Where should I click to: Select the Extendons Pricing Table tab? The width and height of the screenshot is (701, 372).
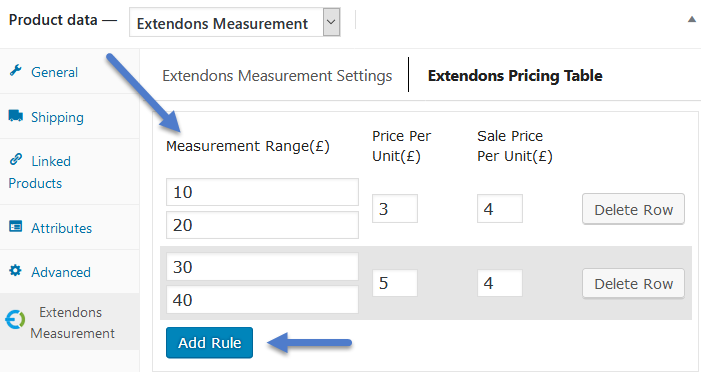click(515, 76)
